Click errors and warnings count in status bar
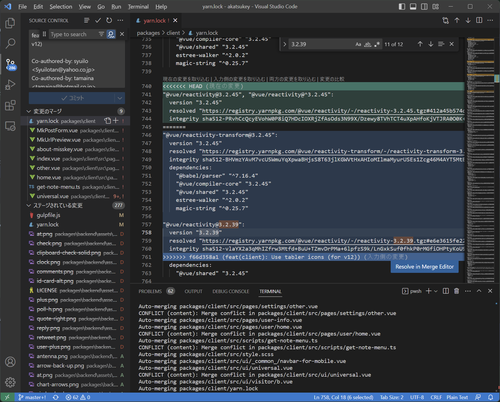The width and height of the screenshot is (500, 402). [x=78, y=397]
